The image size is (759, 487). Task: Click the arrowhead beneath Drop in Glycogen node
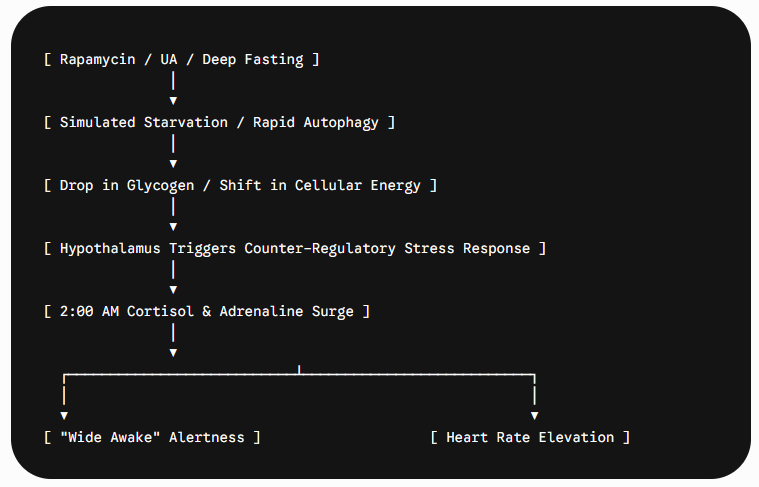(173, 227)
